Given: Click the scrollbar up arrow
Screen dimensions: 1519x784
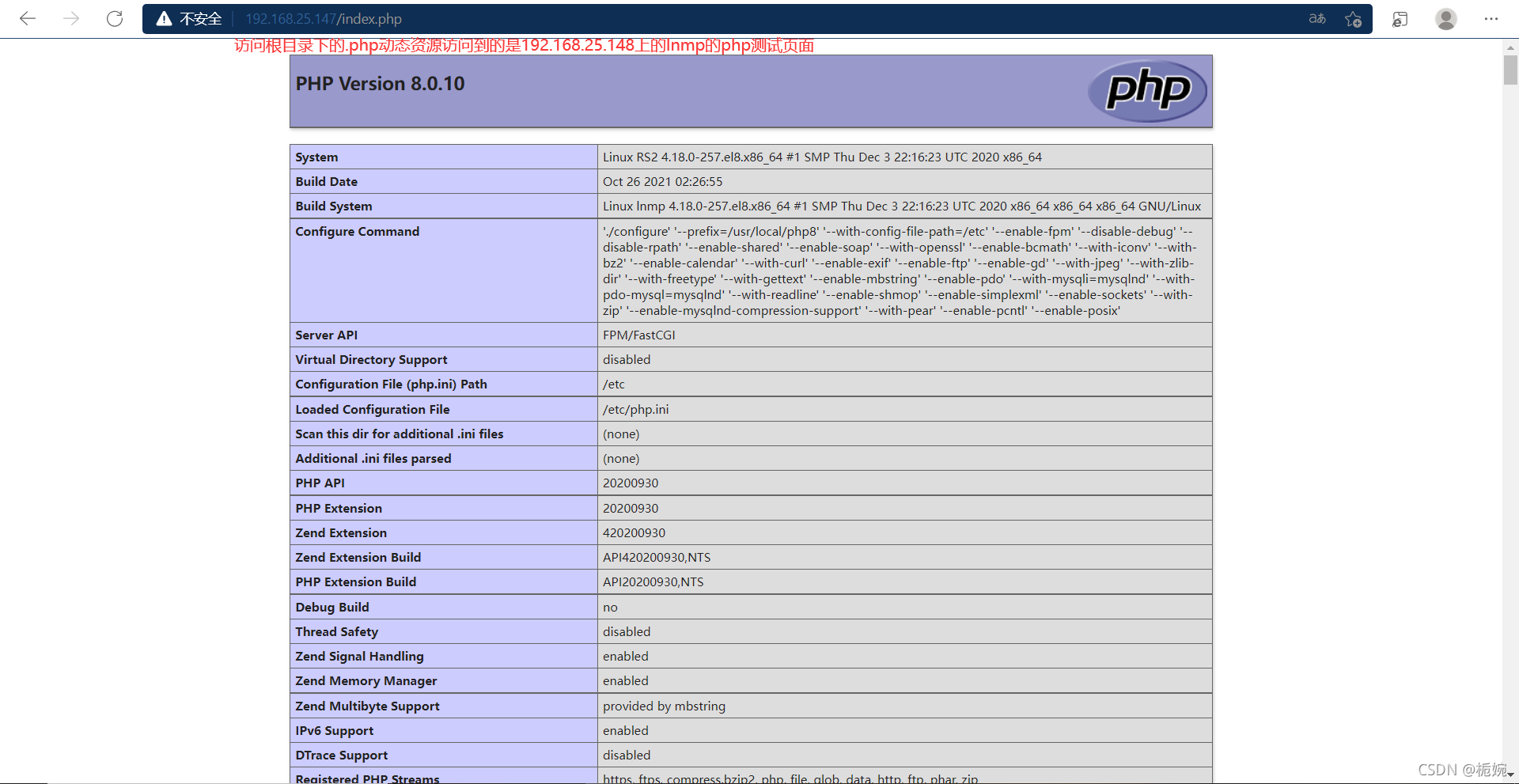Looking at the screenshot, I should coord(1510,47).
